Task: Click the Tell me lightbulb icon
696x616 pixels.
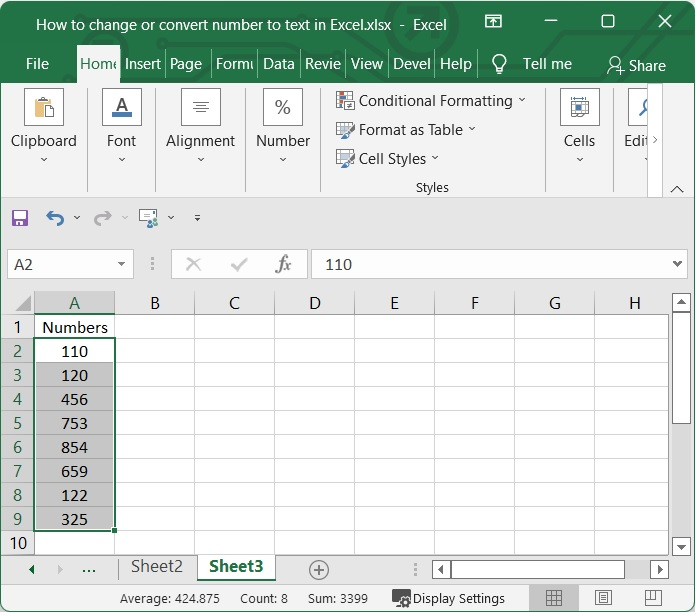Action: click(500, 64)
